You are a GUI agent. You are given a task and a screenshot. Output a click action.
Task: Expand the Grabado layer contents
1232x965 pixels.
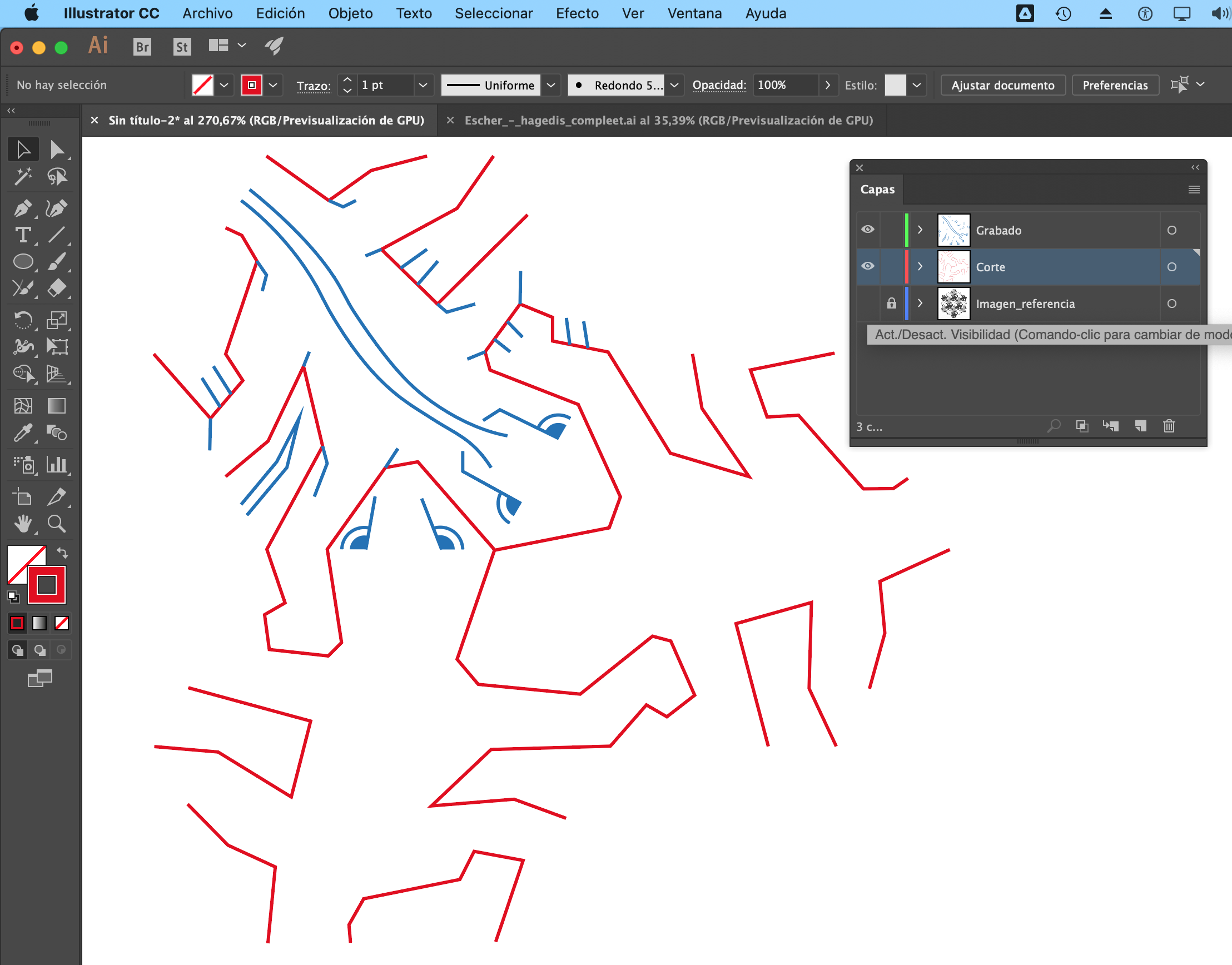click(920, 230)
